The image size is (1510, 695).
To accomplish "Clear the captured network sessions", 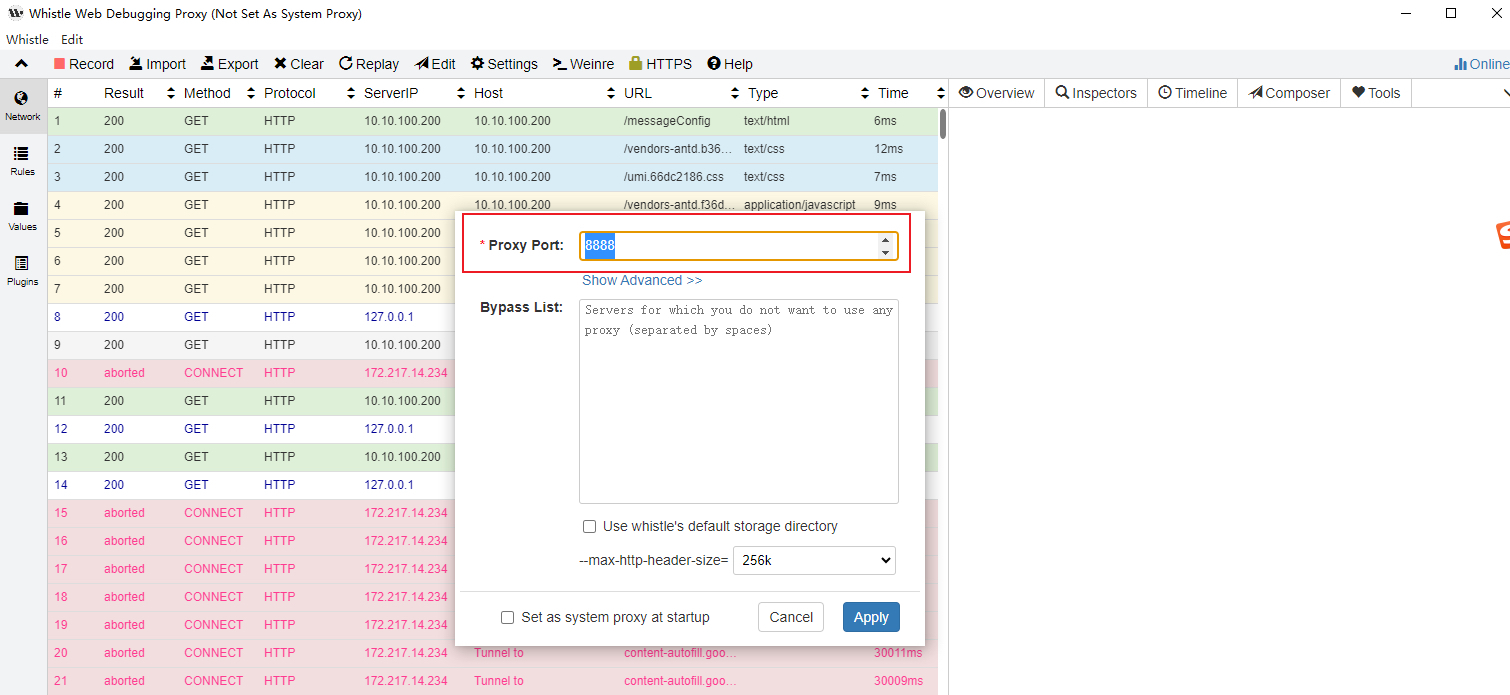I will click(298, 64).
